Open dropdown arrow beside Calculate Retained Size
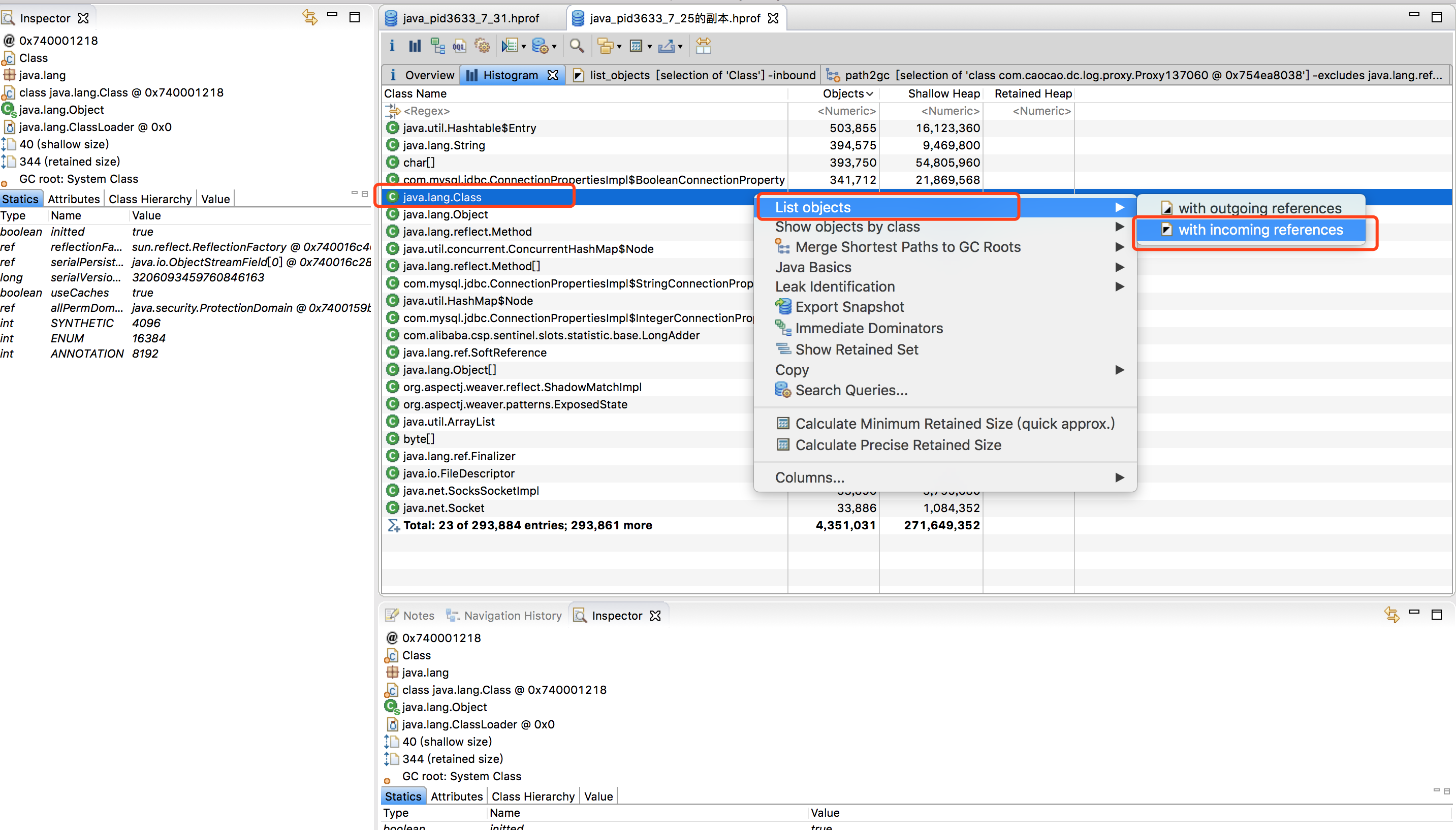Image resolution: width=1456 pixels, height=830 pixels. pyautogui.click(x=649, y=47)
